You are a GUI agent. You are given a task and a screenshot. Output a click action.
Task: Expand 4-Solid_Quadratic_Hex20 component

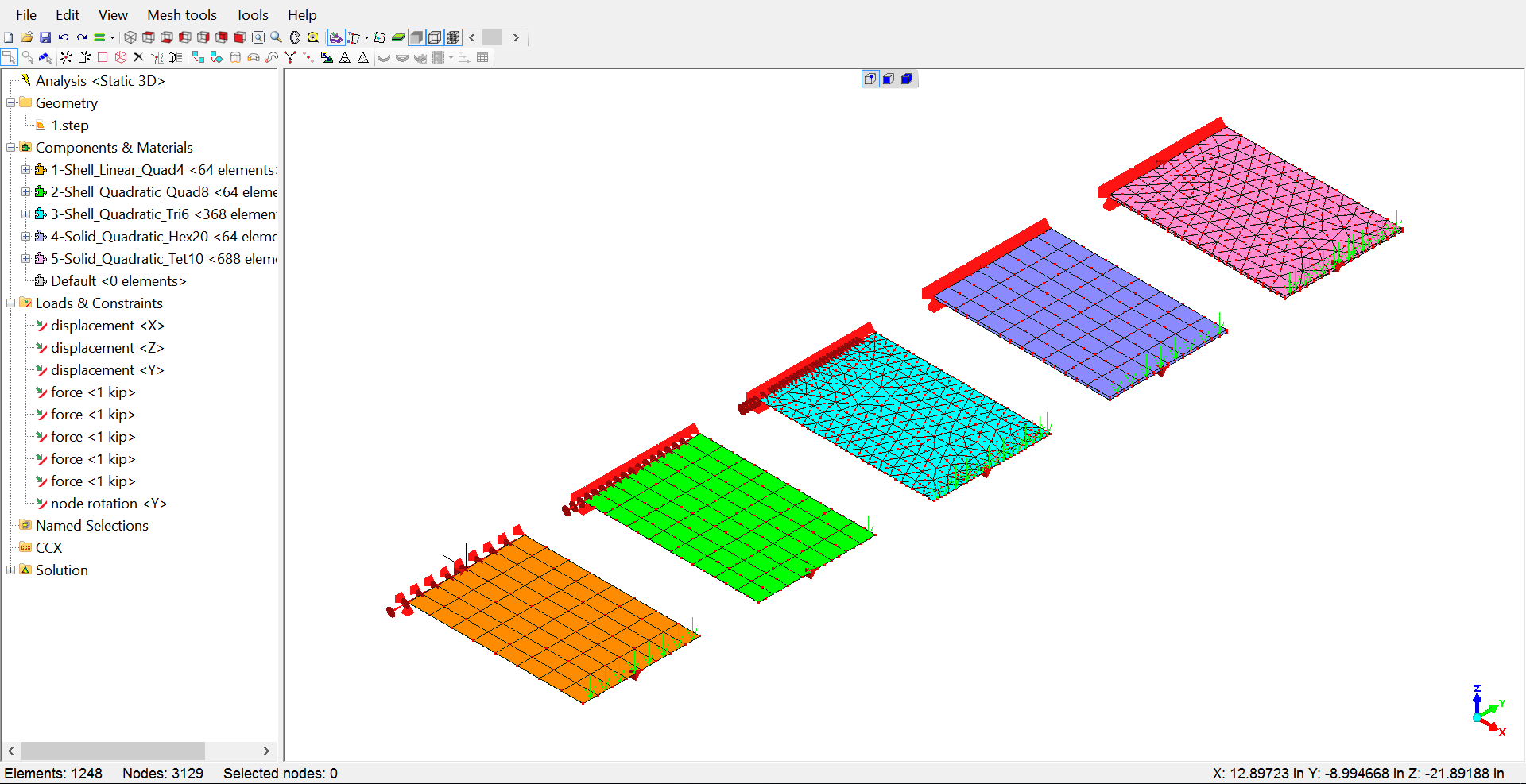25,236
